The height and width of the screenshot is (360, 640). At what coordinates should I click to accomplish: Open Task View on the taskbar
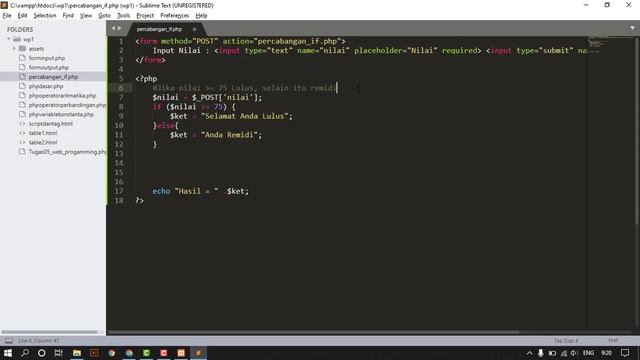tap(59, 353)
